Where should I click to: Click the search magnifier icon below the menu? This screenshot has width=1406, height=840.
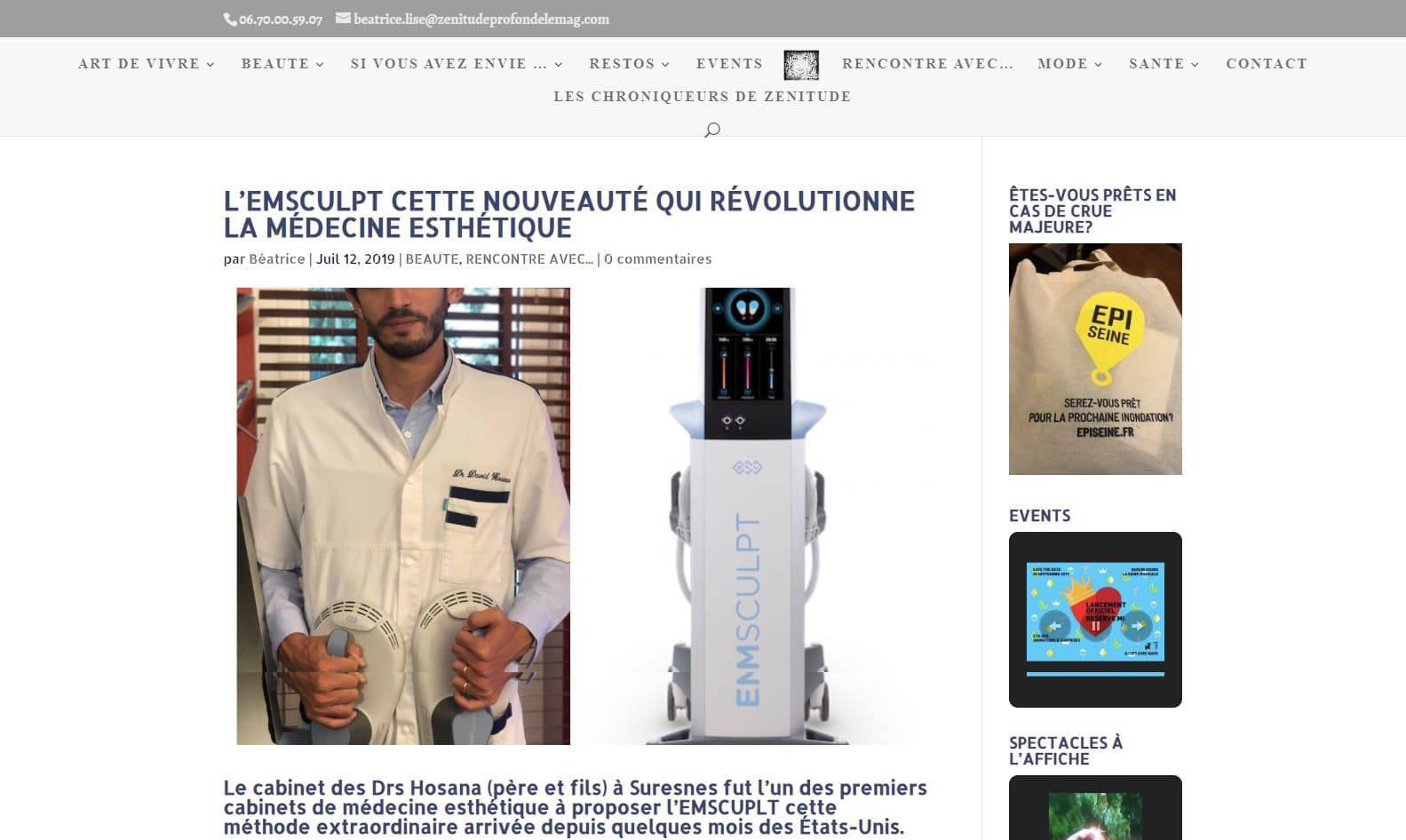pos(711,131)
